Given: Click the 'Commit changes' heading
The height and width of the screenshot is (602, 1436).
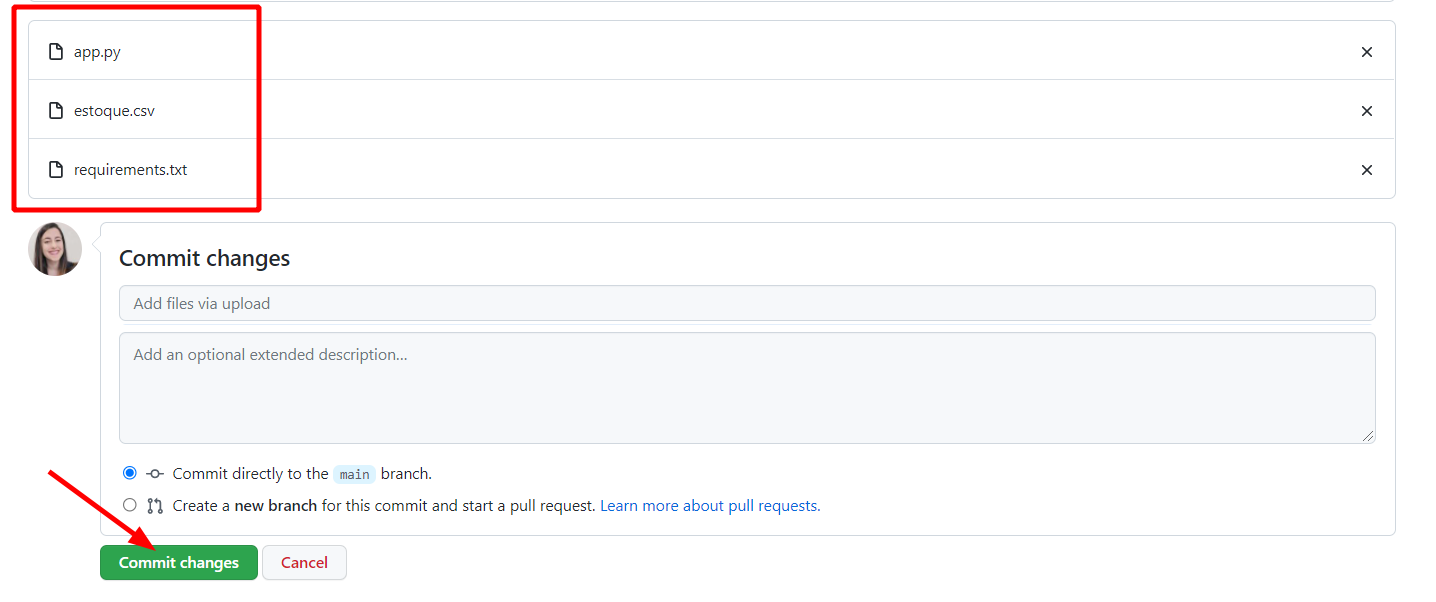Looking at the screenshot, I should pyautogui.click(x=205, y=258).
